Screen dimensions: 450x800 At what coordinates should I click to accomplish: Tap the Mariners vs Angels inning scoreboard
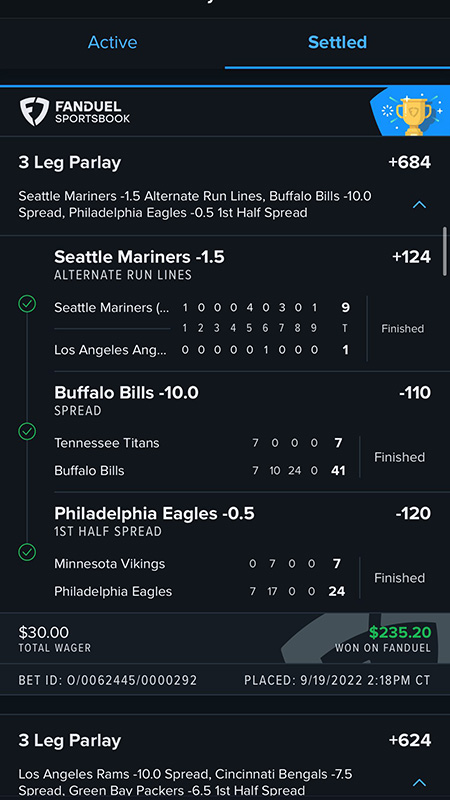[x=202, y=329]
